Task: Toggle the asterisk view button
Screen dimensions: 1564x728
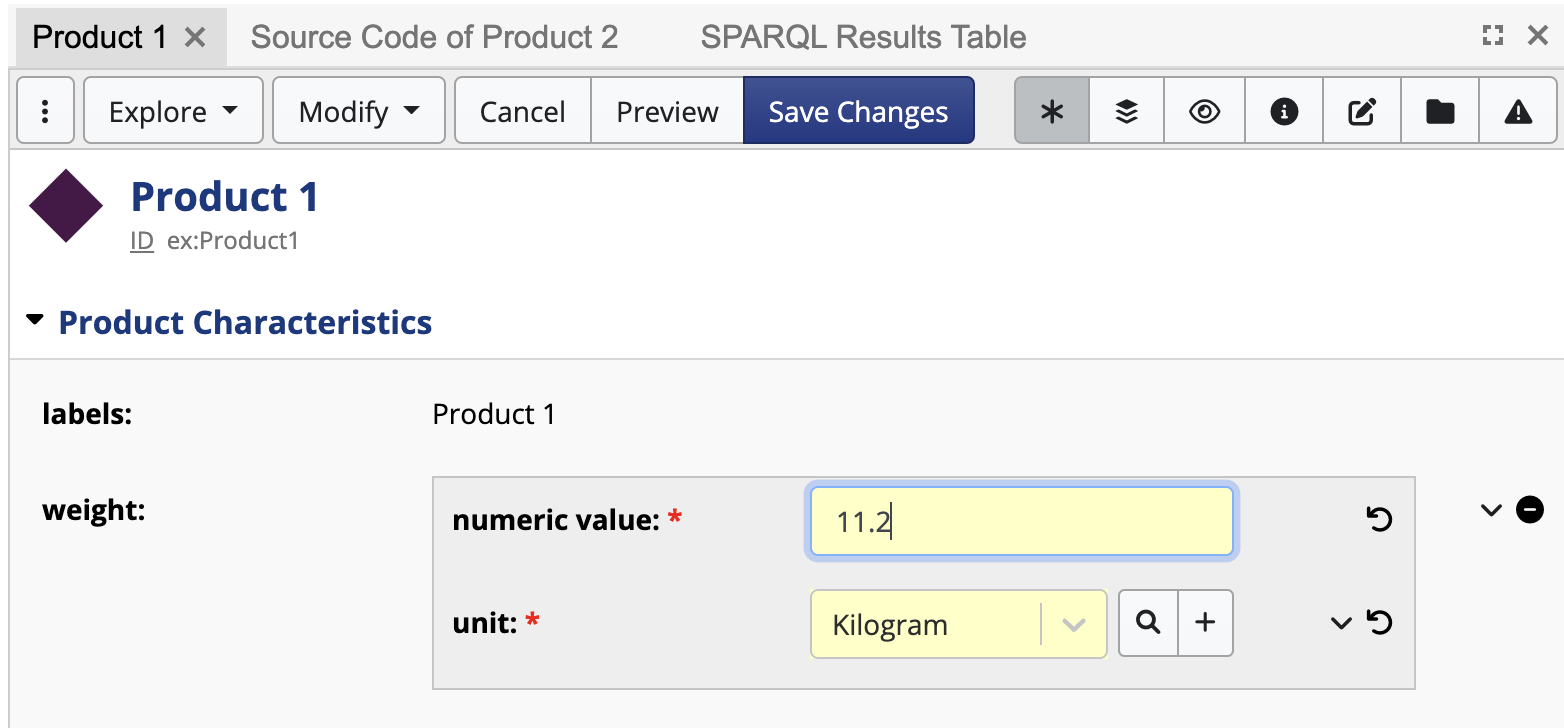Action: [x=1051, y=111]
